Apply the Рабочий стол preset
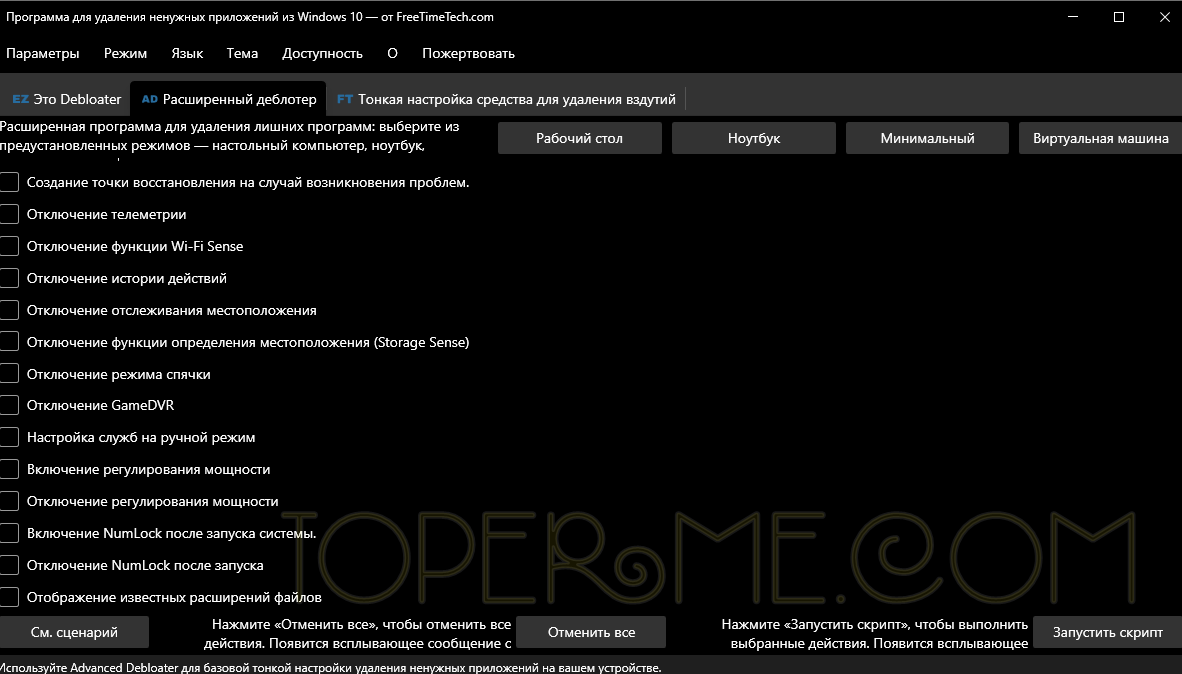 (580, 139)
